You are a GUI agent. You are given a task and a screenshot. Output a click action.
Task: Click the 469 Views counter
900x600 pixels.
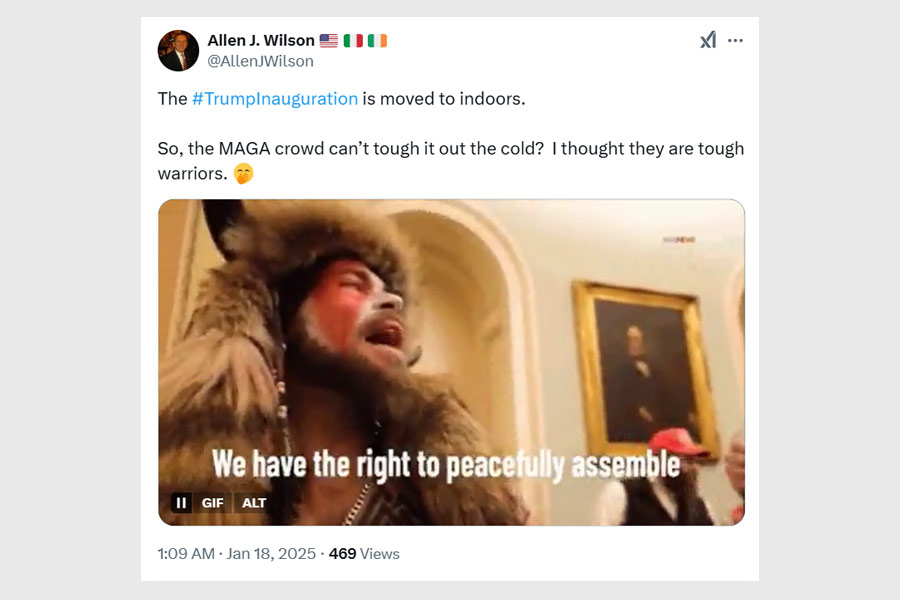[364, 553]
